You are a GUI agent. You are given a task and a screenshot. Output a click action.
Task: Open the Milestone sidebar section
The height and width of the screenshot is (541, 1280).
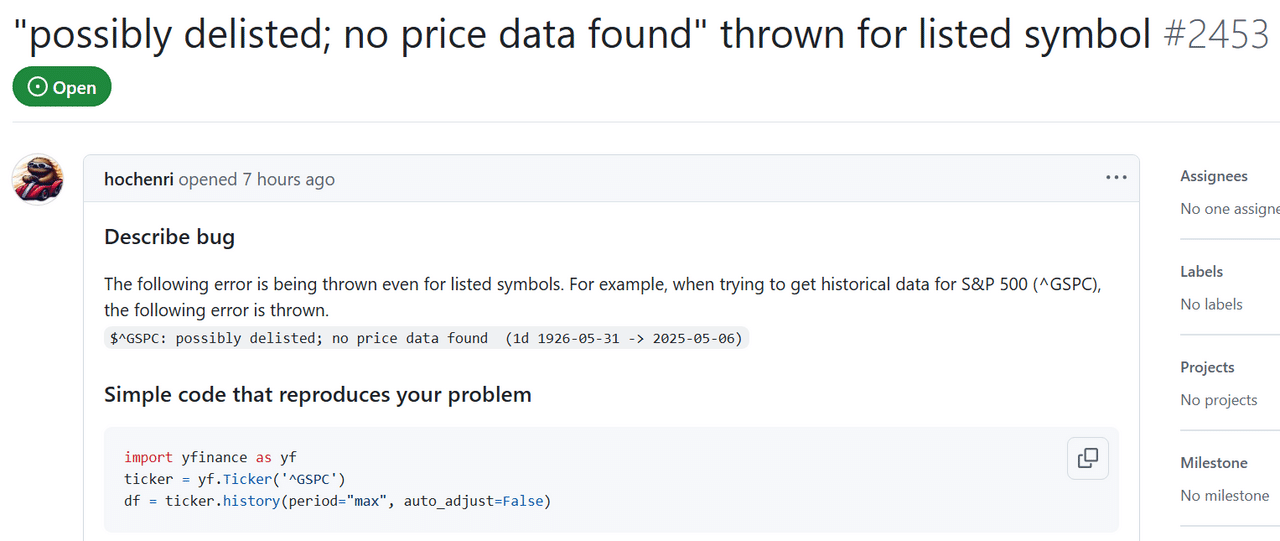coord(1214,462)
